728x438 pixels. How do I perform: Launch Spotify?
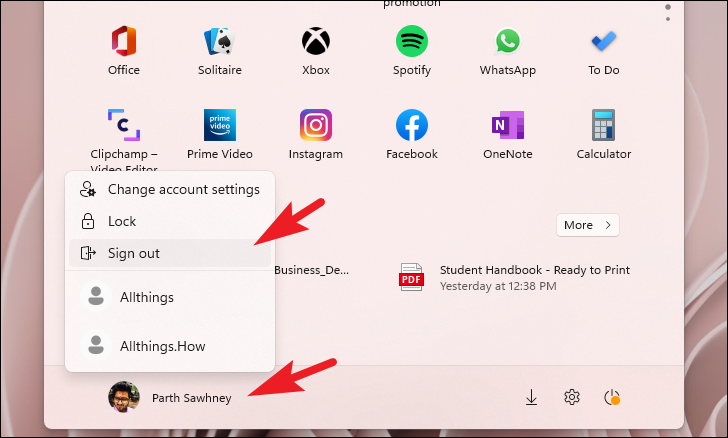click(412, 50)
